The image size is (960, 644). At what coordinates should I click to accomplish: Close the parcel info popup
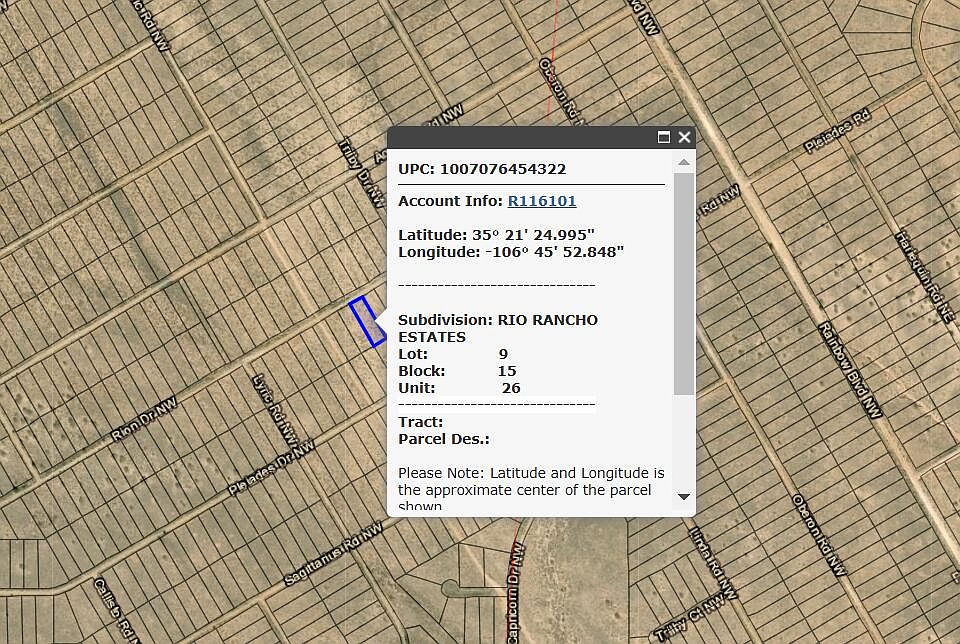[684, 137]
